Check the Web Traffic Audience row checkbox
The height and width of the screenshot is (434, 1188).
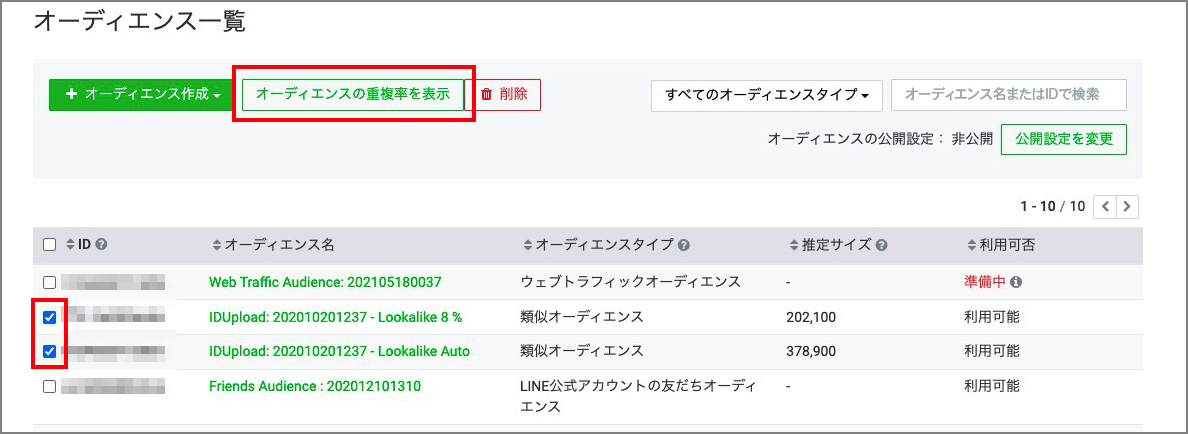pos(50,282)
